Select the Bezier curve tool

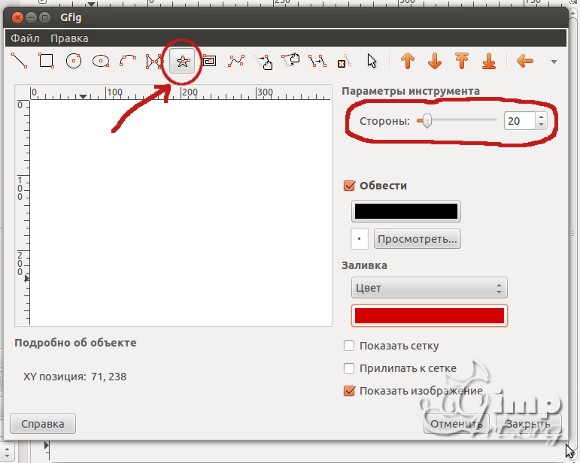tap(236, 61)
